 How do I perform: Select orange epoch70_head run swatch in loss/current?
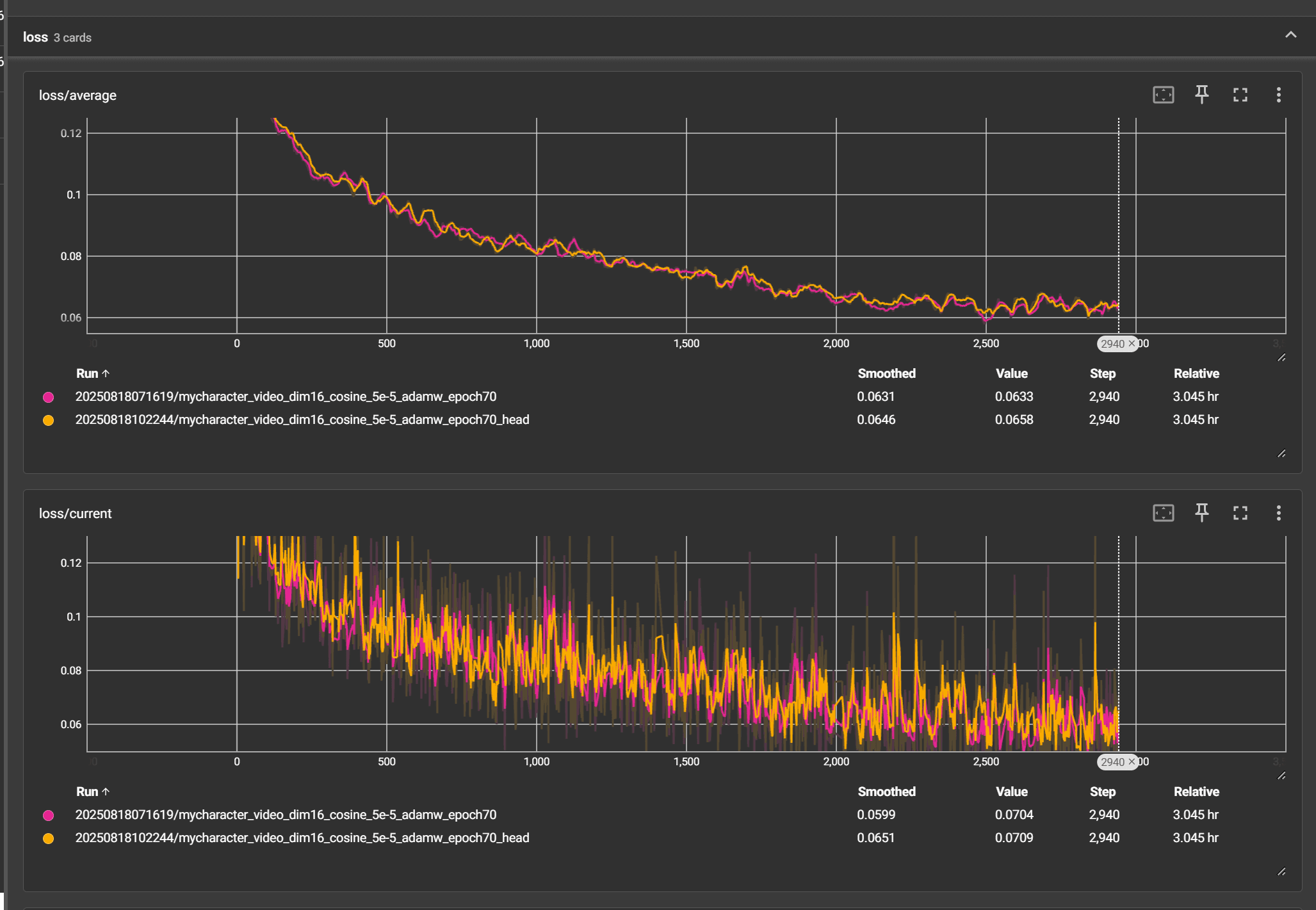coord(48,838)
